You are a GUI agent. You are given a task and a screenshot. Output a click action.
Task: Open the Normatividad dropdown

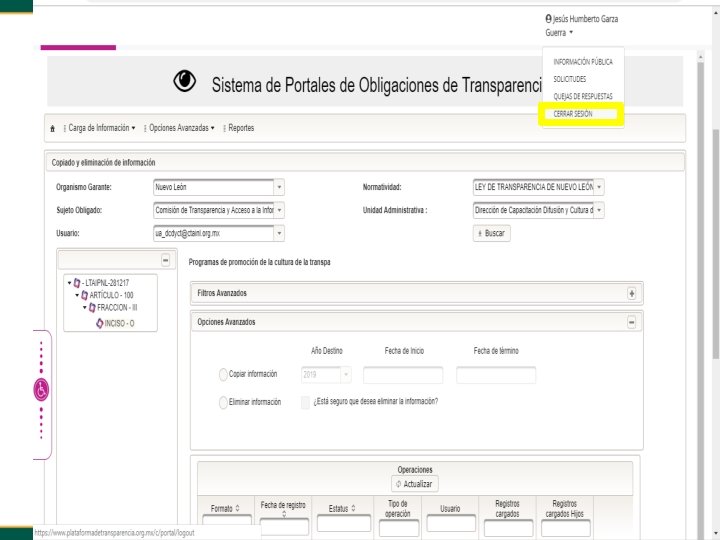tap(599, 187)
